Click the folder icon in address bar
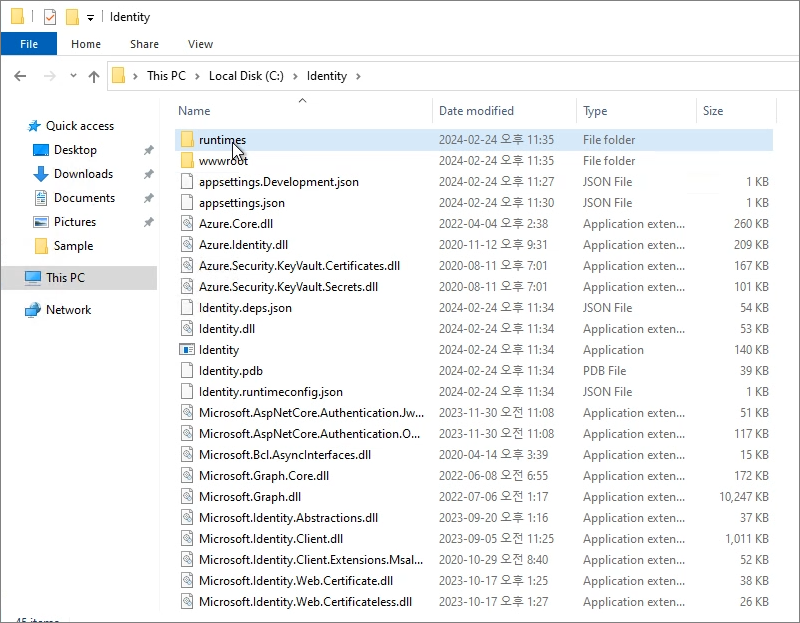Viewport: 800px width, 623px height. point(118,76)
